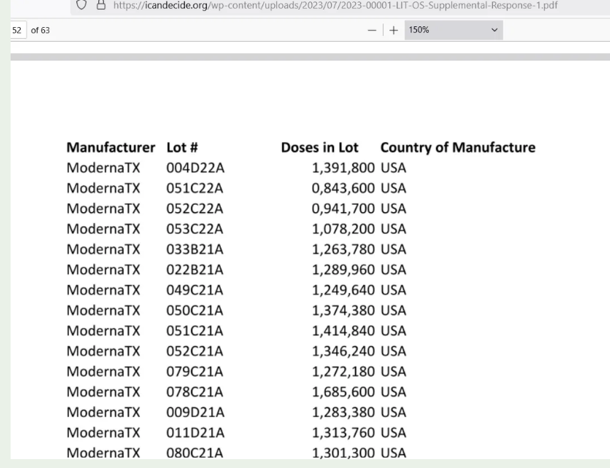Click the zoom in plus button
The width and height of the screenshot is (615, 468).
pos(393,30)
